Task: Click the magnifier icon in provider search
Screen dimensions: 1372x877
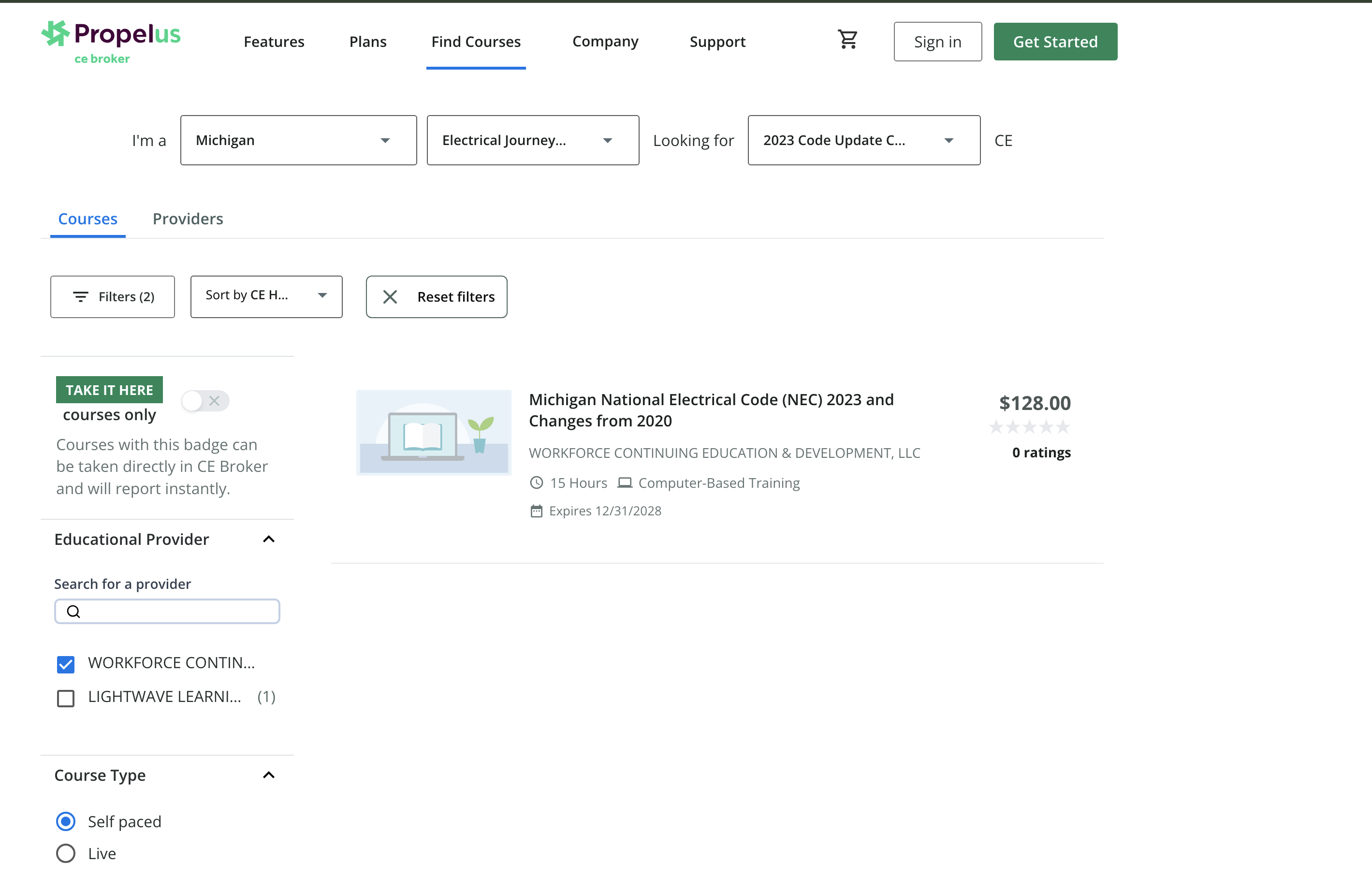Action: [73, 612]
